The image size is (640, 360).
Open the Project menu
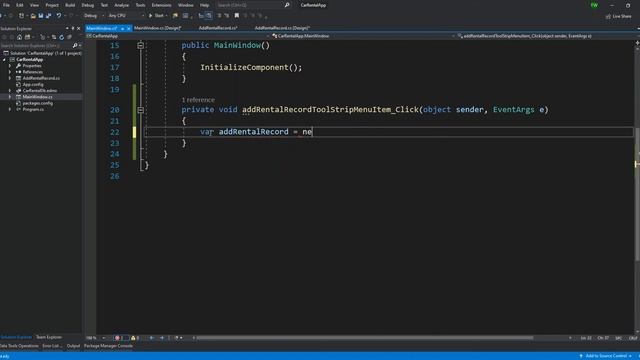(x=52, y=5)
